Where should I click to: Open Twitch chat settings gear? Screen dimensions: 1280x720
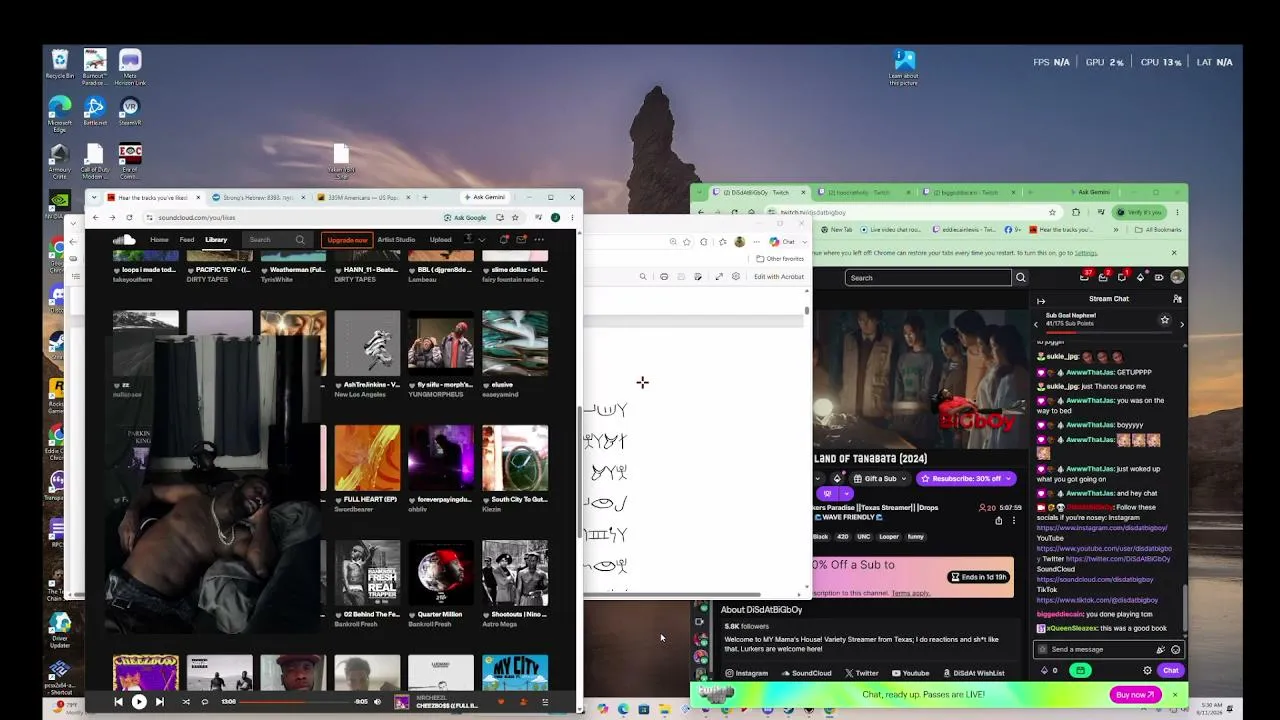coord(1147,671)
